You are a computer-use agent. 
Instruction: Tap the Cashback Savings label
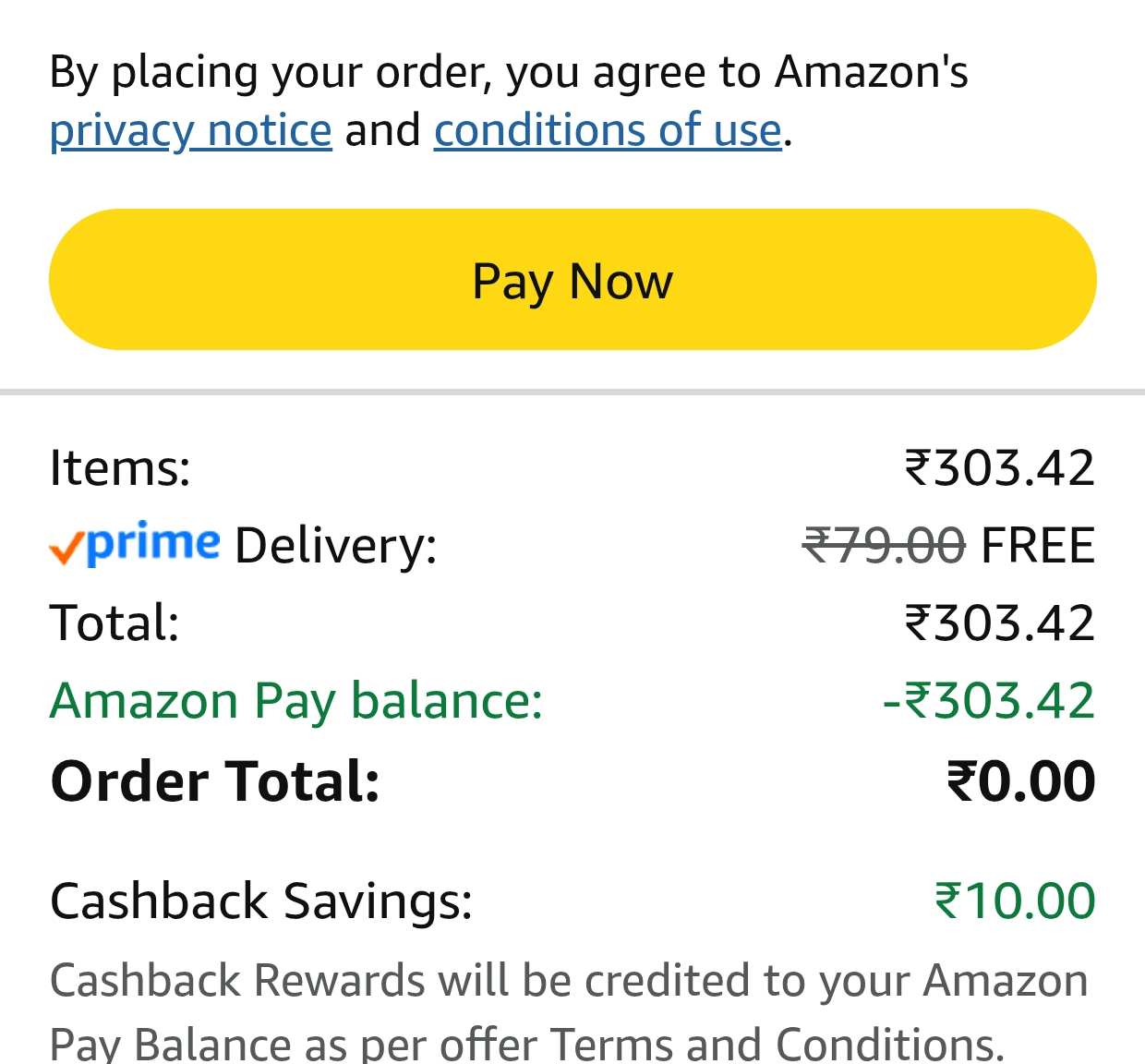click(x=261, y=901)
